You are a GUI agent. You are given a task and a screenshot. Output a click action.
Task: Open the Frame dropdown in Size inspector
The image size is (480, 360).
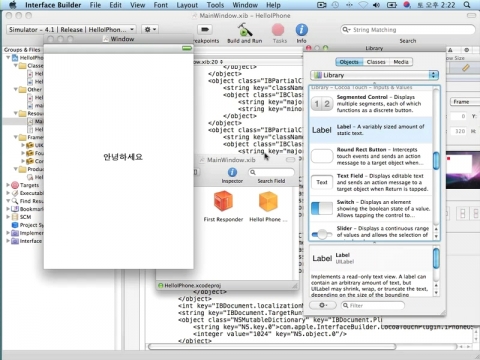click(x=465, y=102)
